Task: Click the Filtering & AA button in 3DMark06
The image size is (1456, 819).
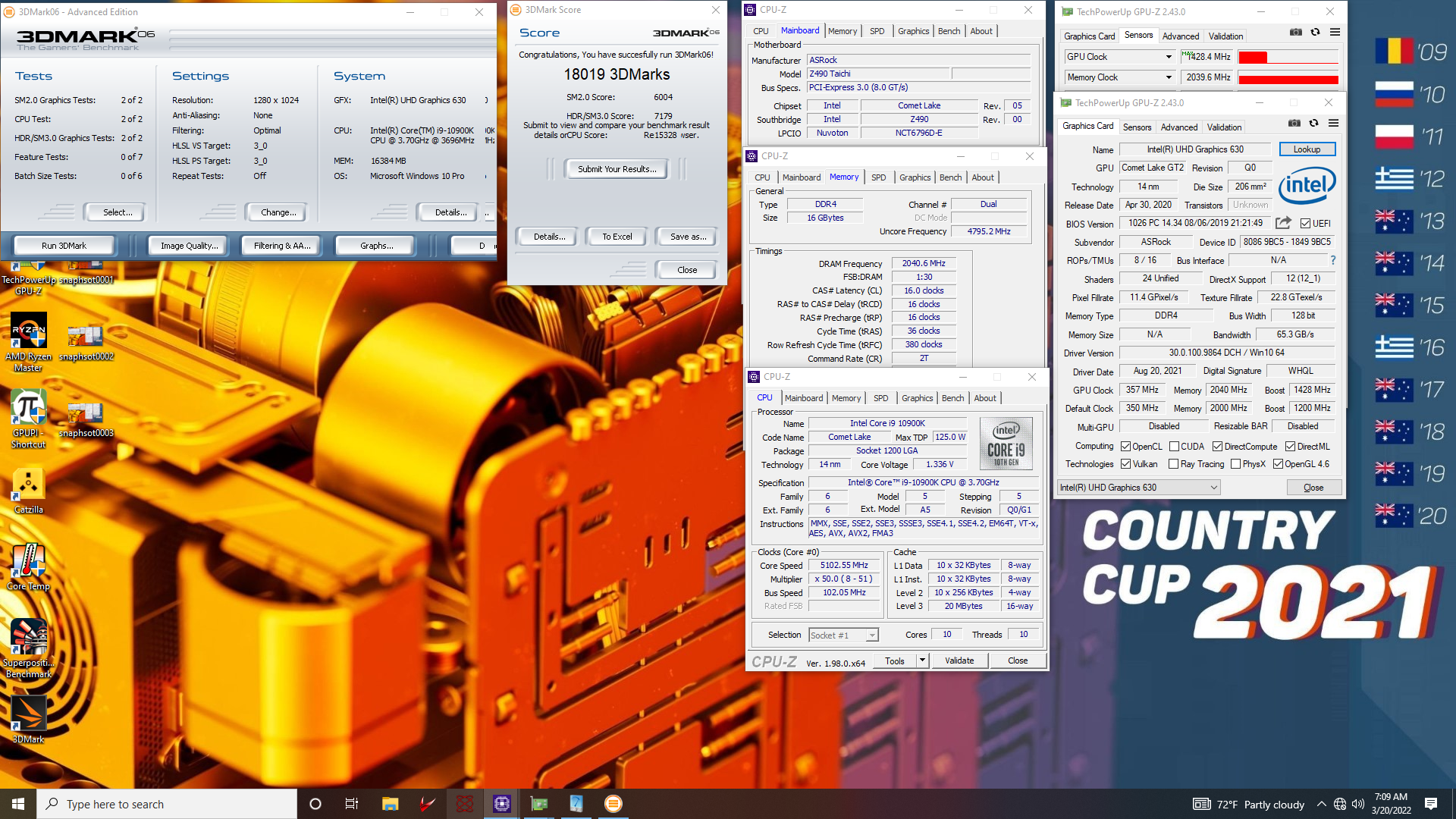Action: point(282,246)
